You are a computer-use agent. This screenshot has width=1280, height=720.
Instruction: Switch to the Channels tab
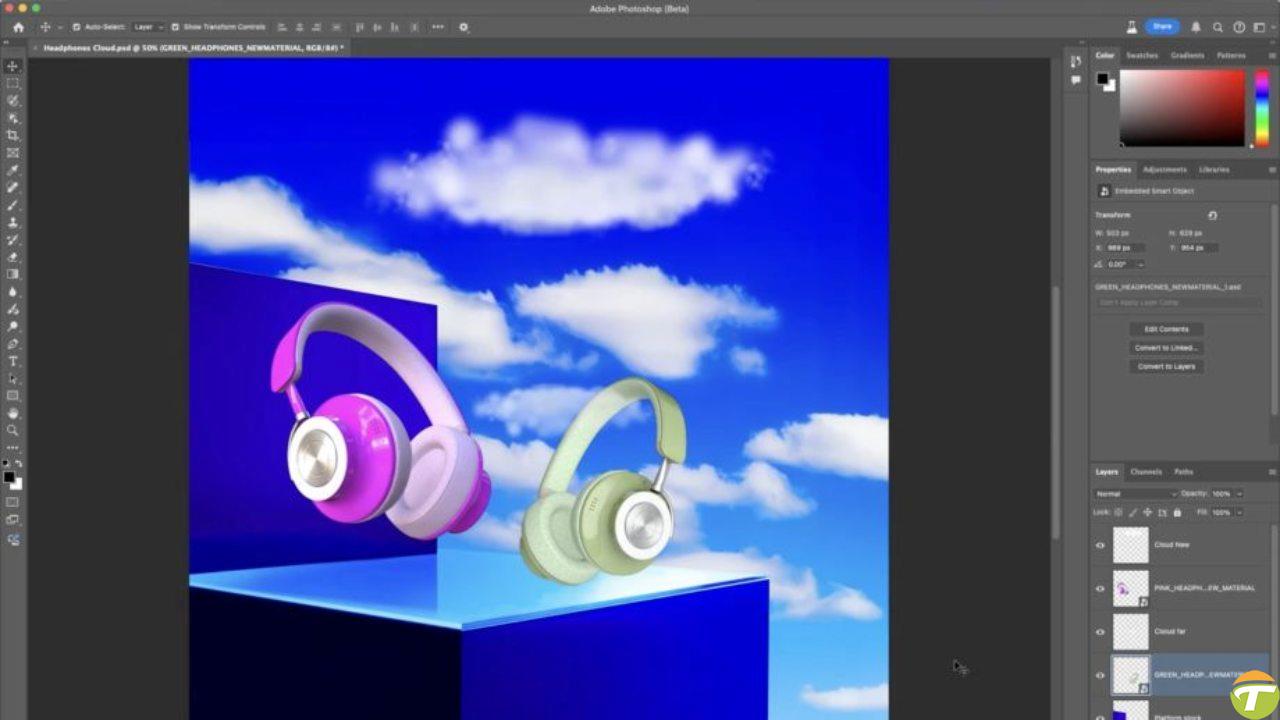(x=1146, y=472)
